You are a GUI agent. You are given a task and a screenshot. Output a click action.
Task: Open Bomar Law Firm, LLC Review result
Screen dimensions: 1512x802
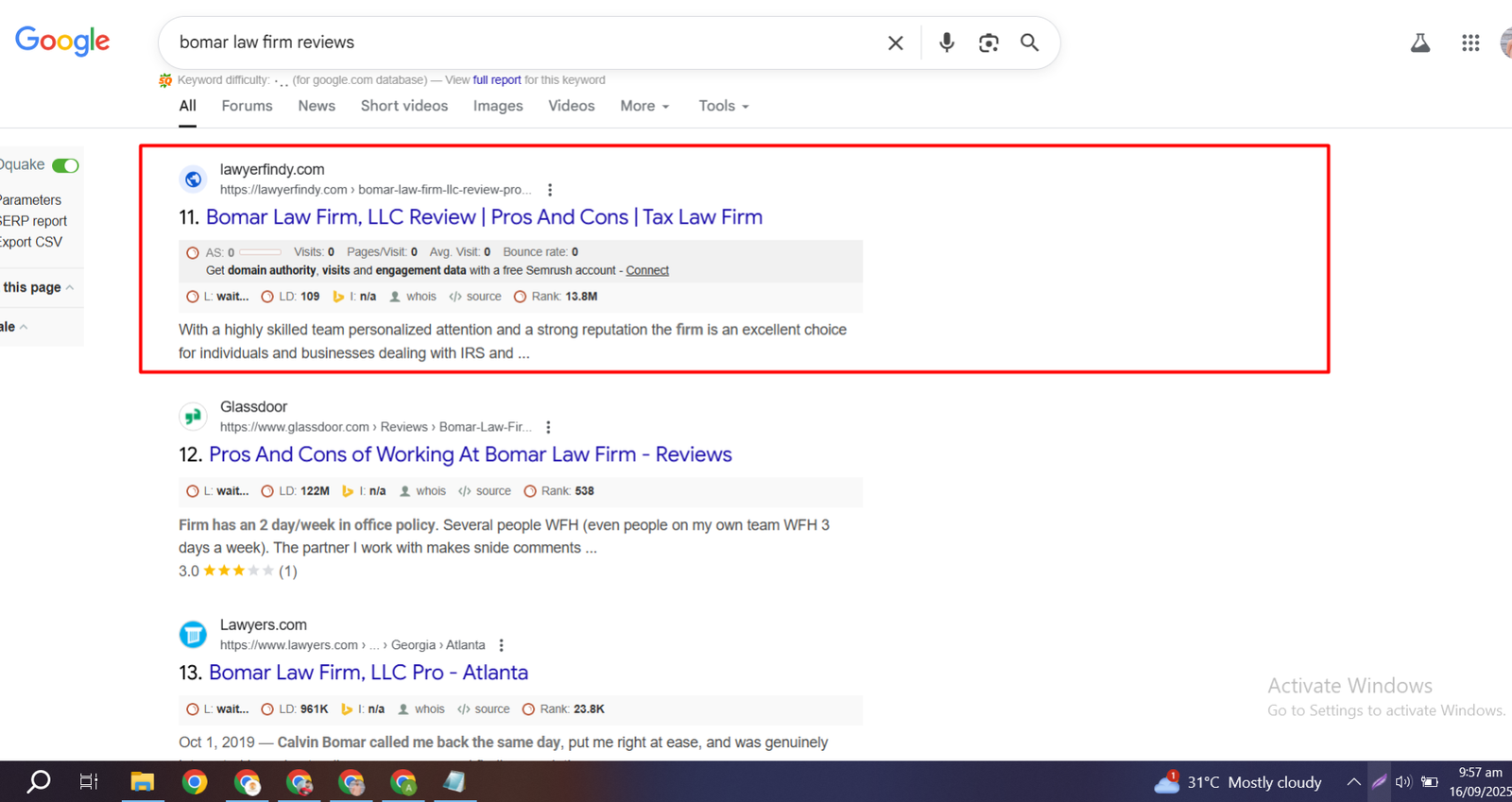(484, 217)
